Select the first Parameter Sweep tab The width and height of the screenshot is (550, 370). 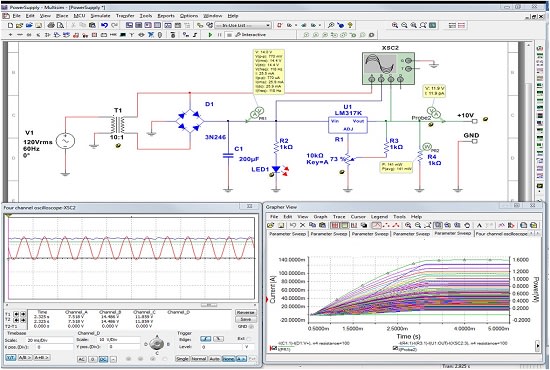(288, 234)
